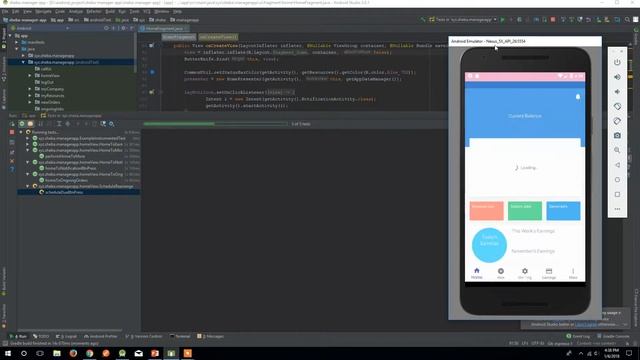Tap the round Today's Earnings circle
This screenshot has width=640, height=360.
click(489, 244)
